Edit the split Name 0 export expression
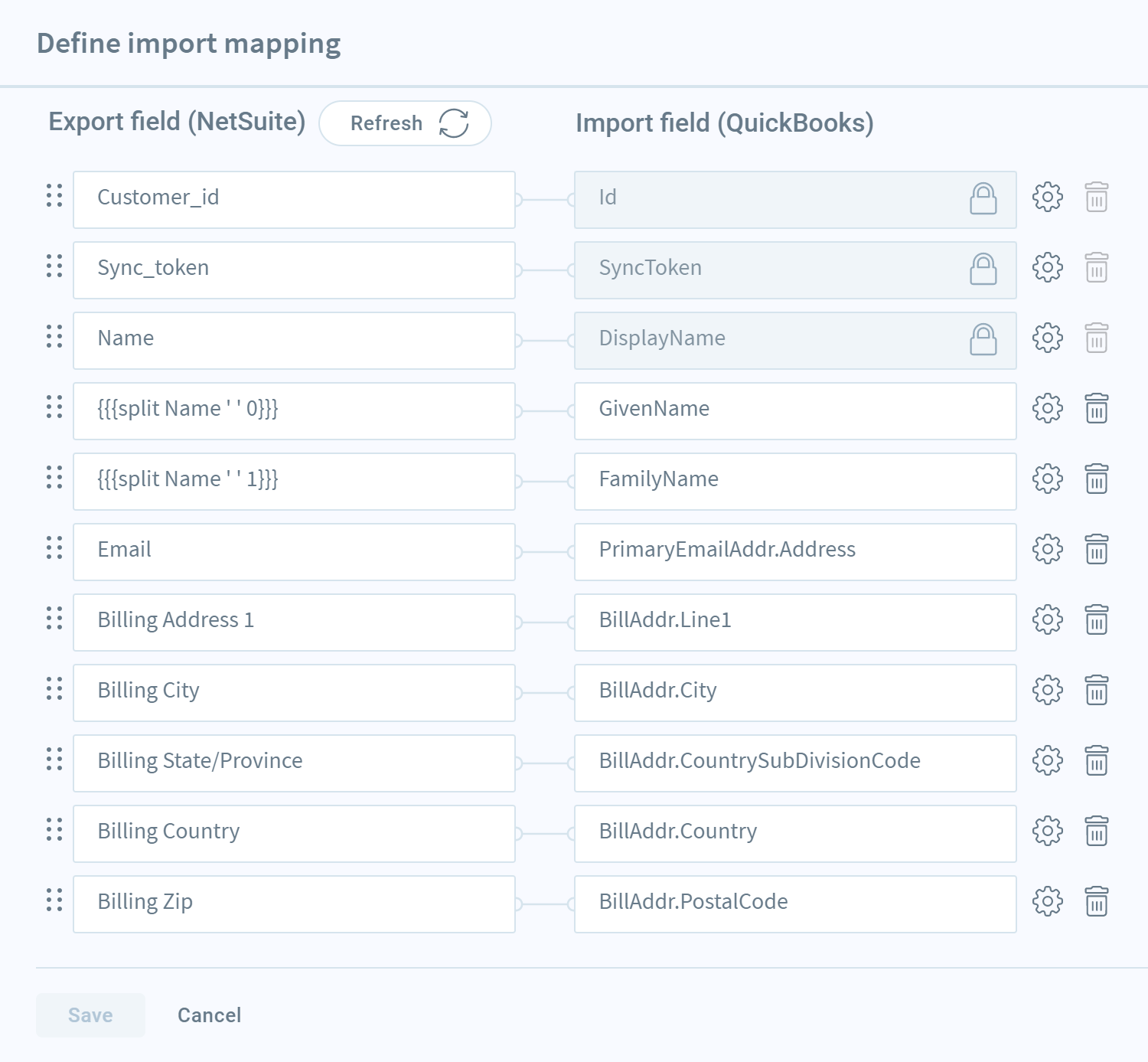Screen dimensions: 1148x1062 294,411
